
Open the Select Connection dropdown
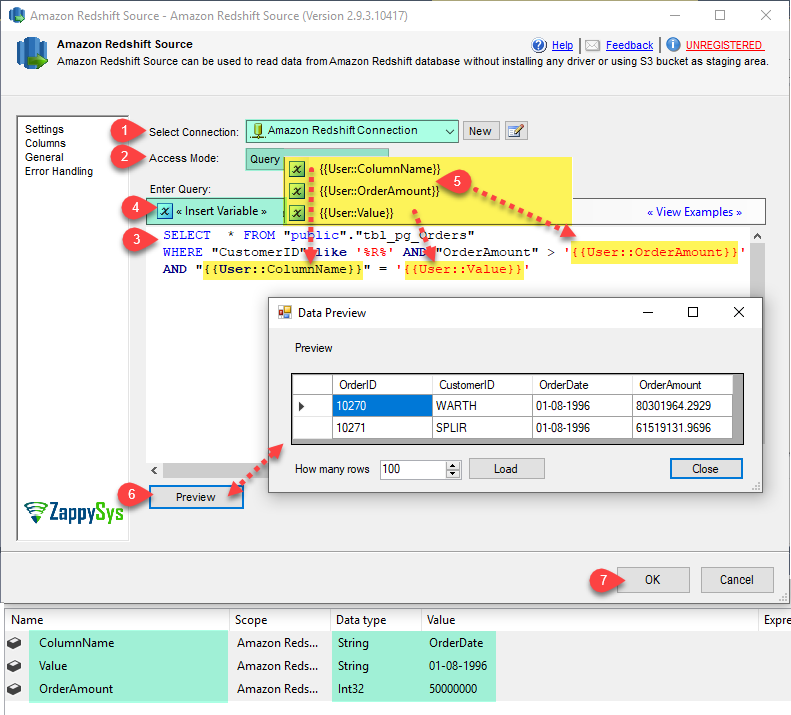click(x=352, y=131)
